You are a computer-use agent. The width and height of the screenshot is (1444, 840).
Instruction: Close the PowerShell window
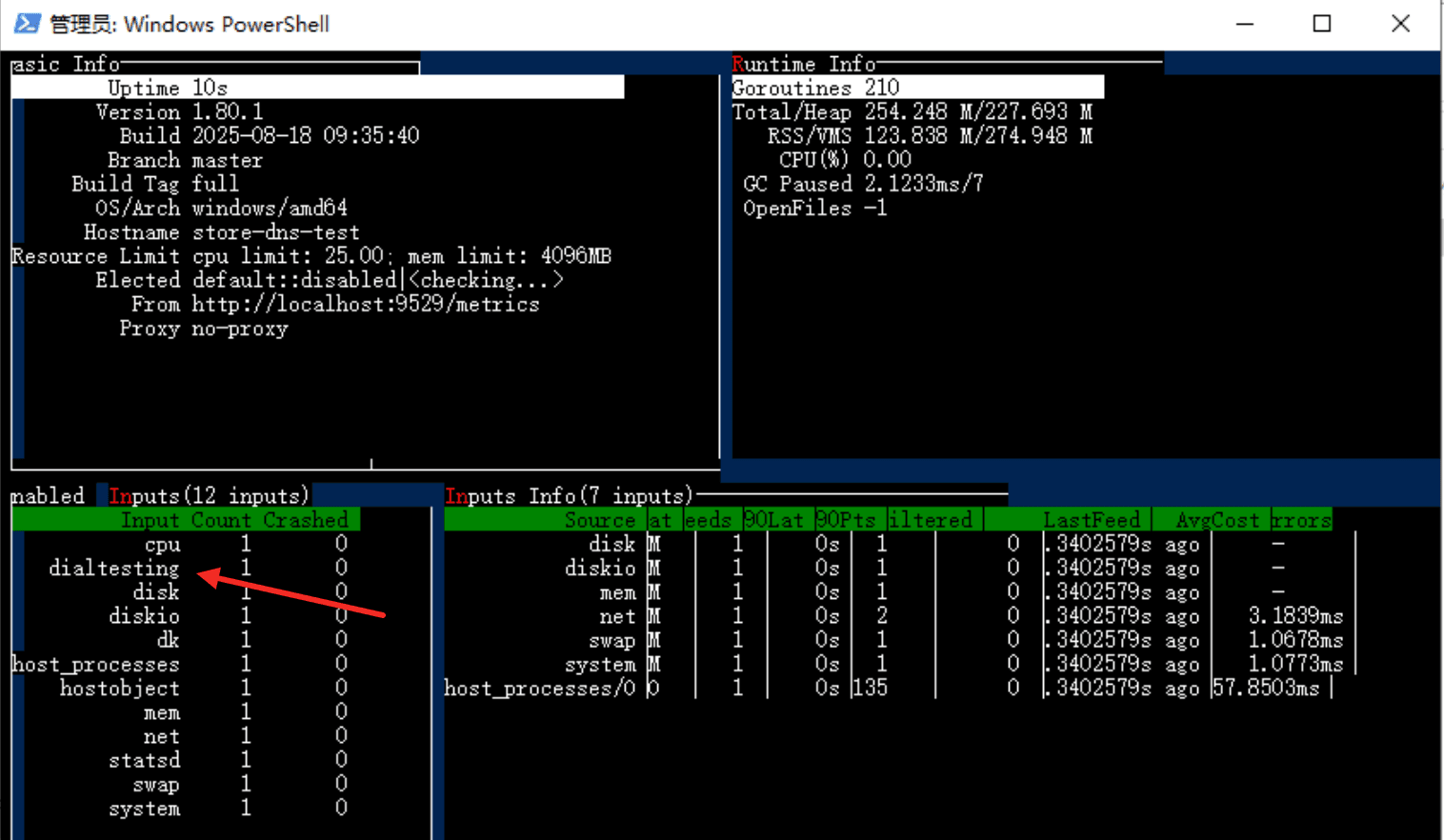tap(1400, 24)
